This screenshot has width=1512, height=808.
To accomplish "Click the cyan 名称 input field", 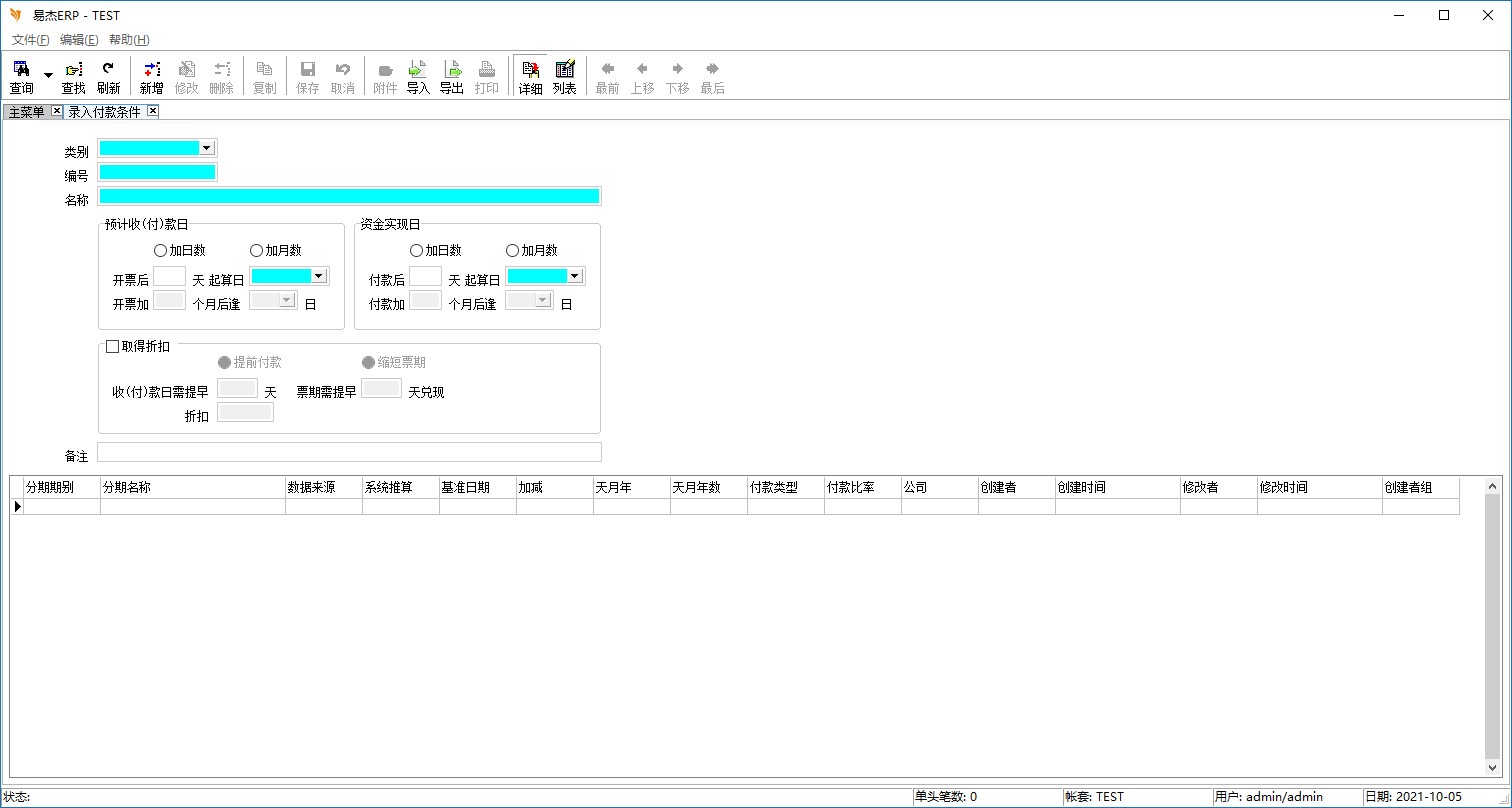I will [x=349, y=196].
